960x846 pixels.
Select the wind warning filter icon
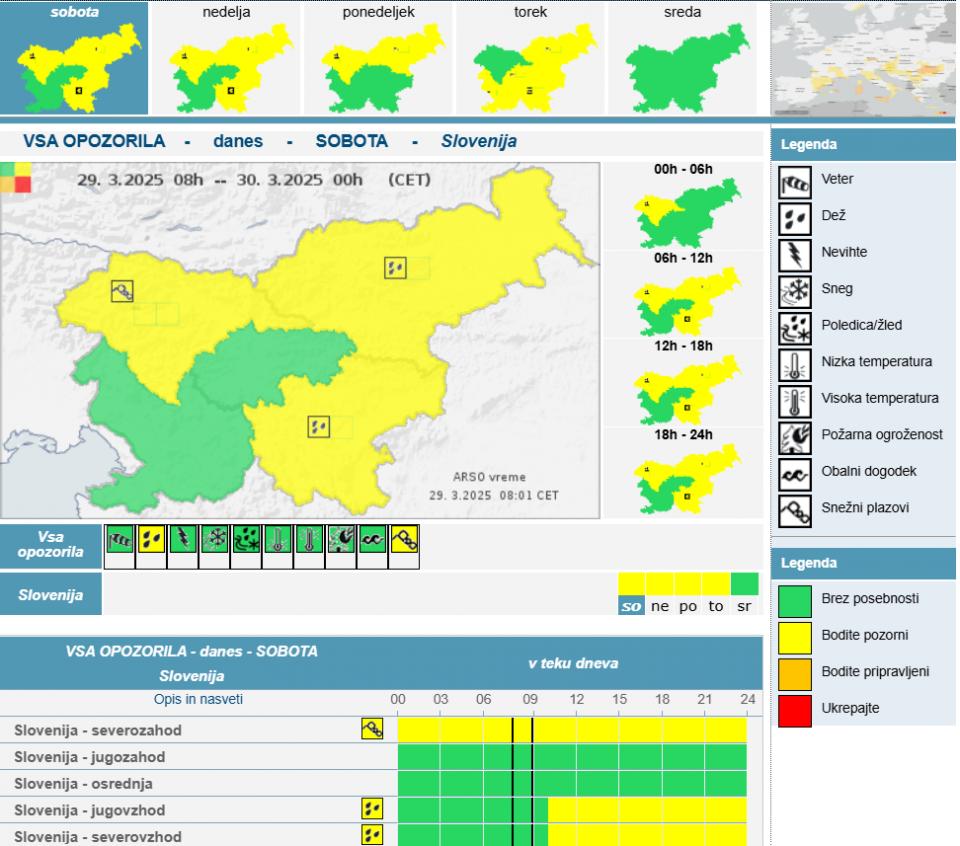tap(120, 539)
